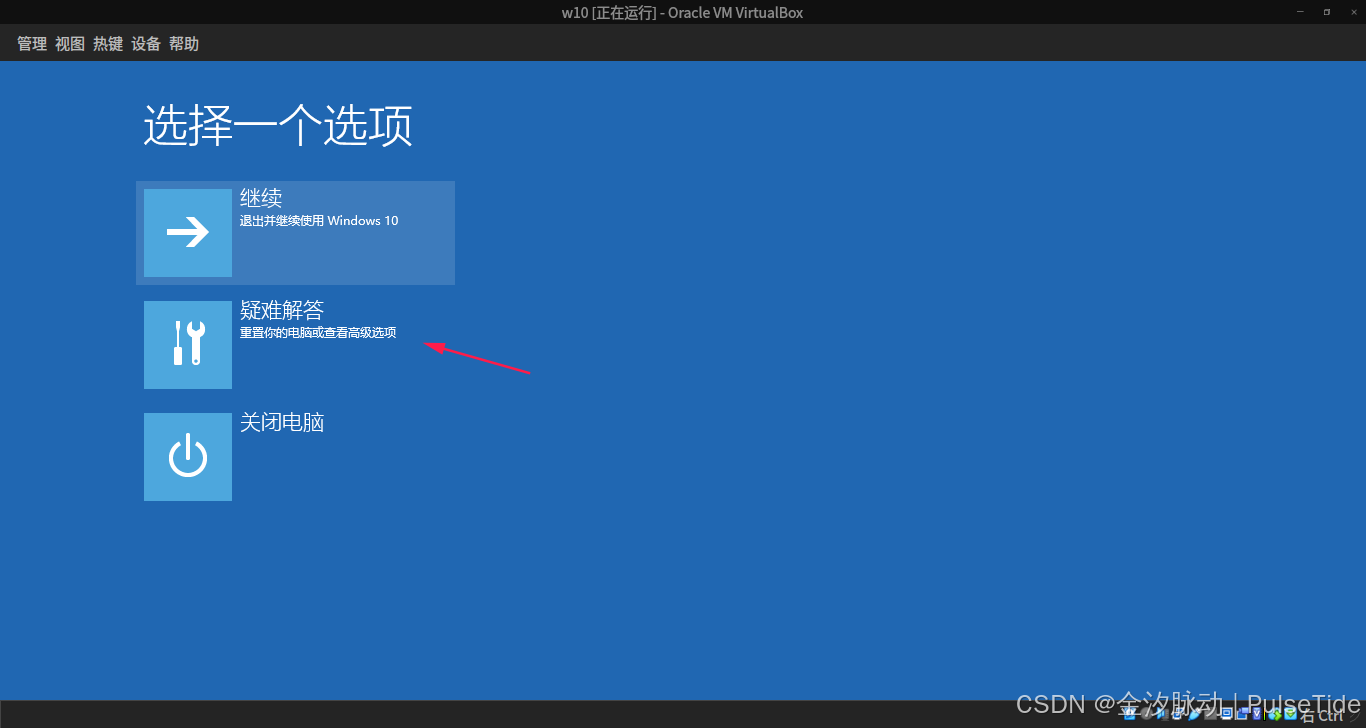This screenshot has height=728, width=1366.
Task: Open the 热键 menu
Action: click(x=108, y=44)
